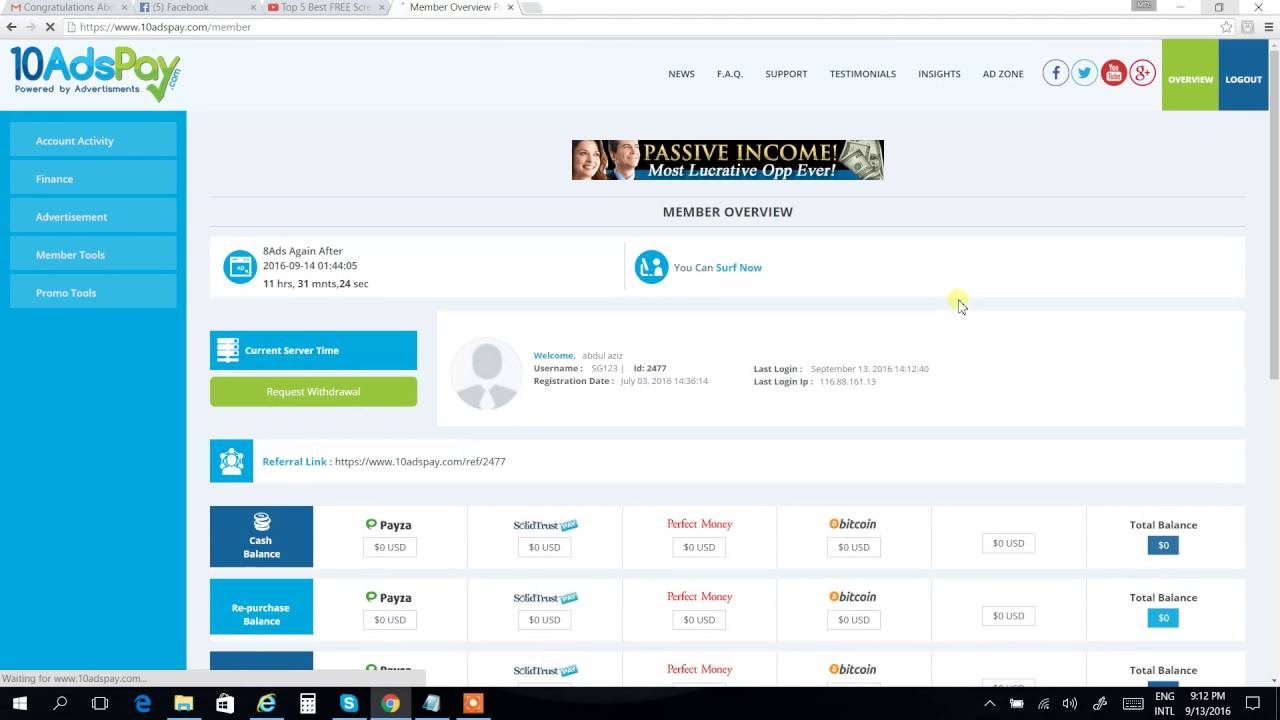Open Microsoft Edge from the taskbar
1280x720 pixels.
pyautogui.click(x=143, y=703)
